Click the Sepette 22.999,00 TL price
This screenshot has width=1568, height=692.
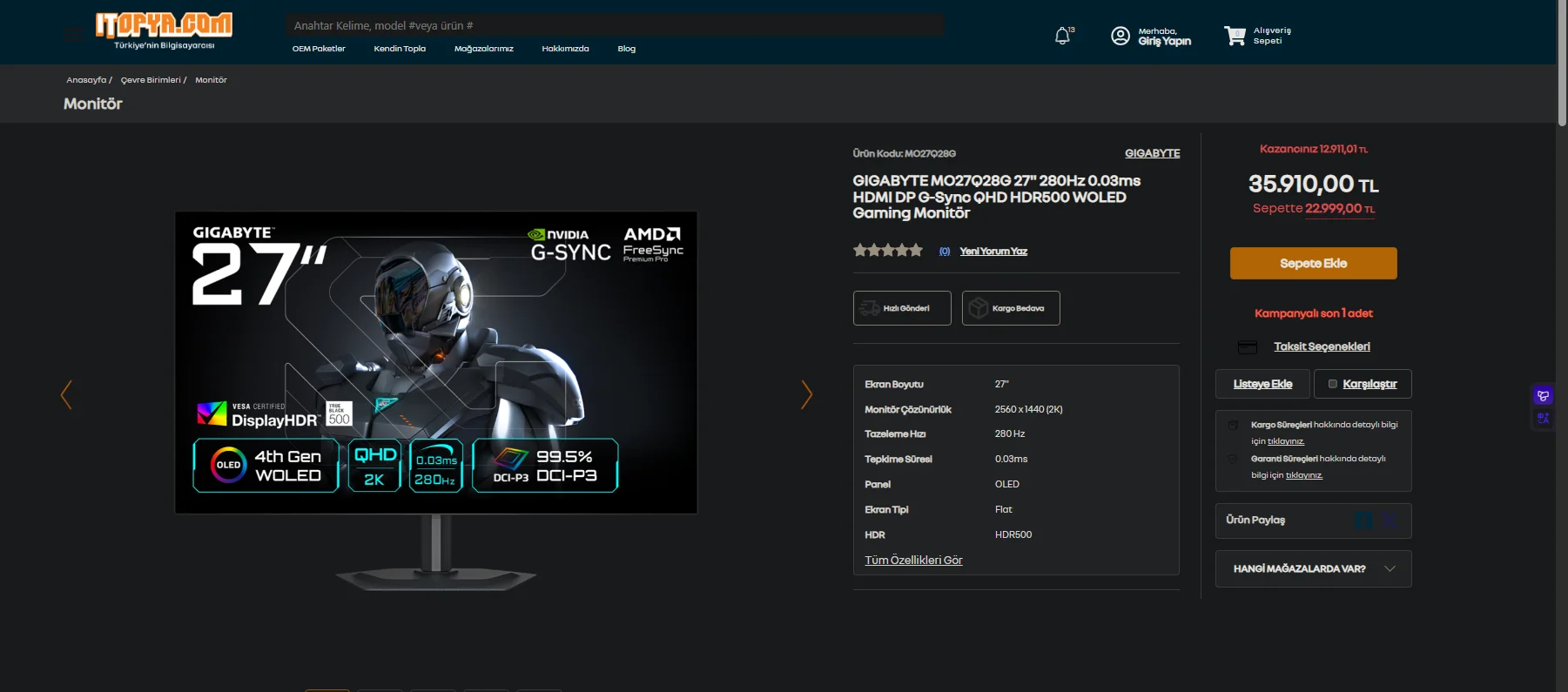click(x=1313, y=208)
